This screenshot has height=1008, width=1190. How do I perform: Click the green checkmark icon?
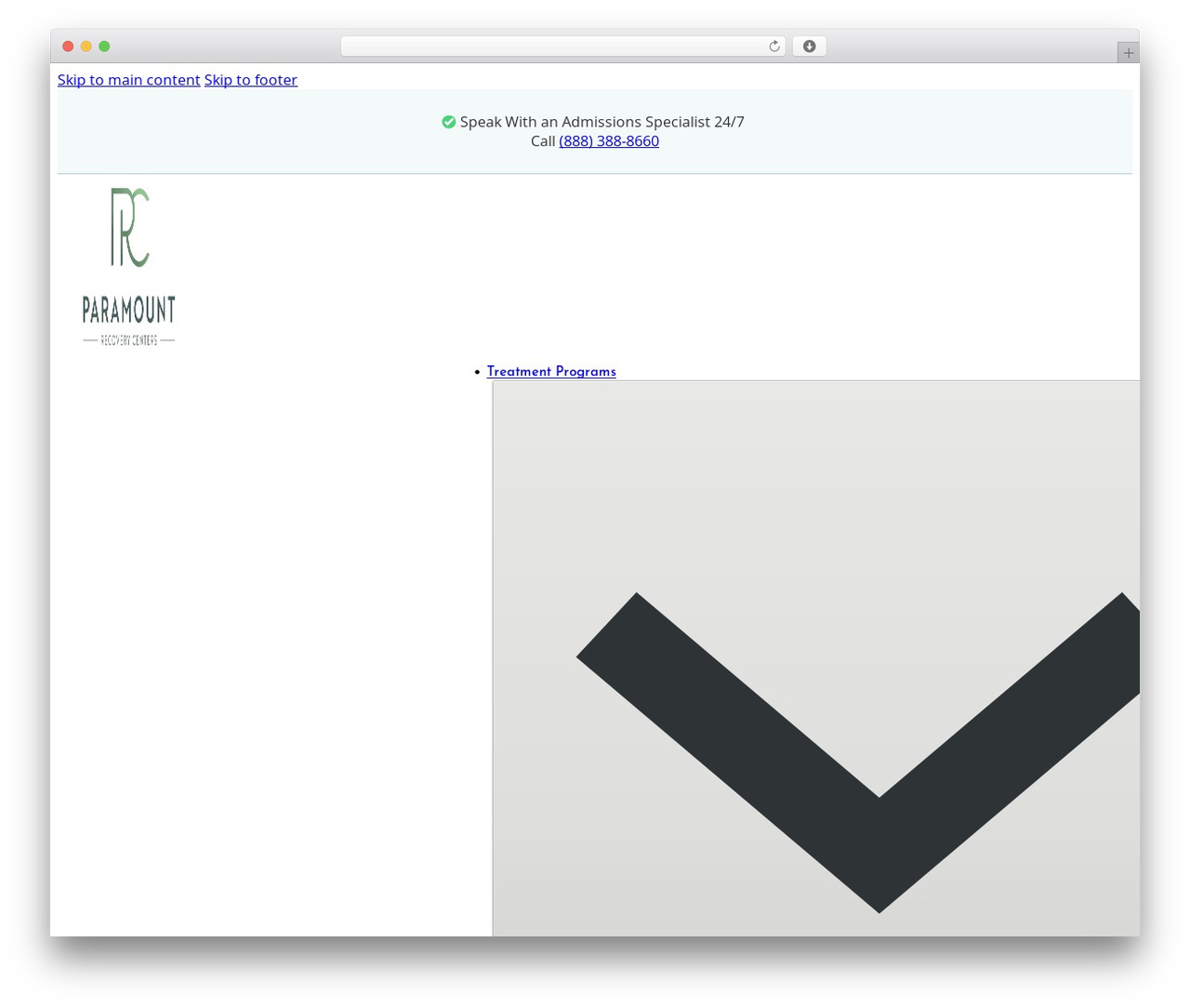[449, 122]
